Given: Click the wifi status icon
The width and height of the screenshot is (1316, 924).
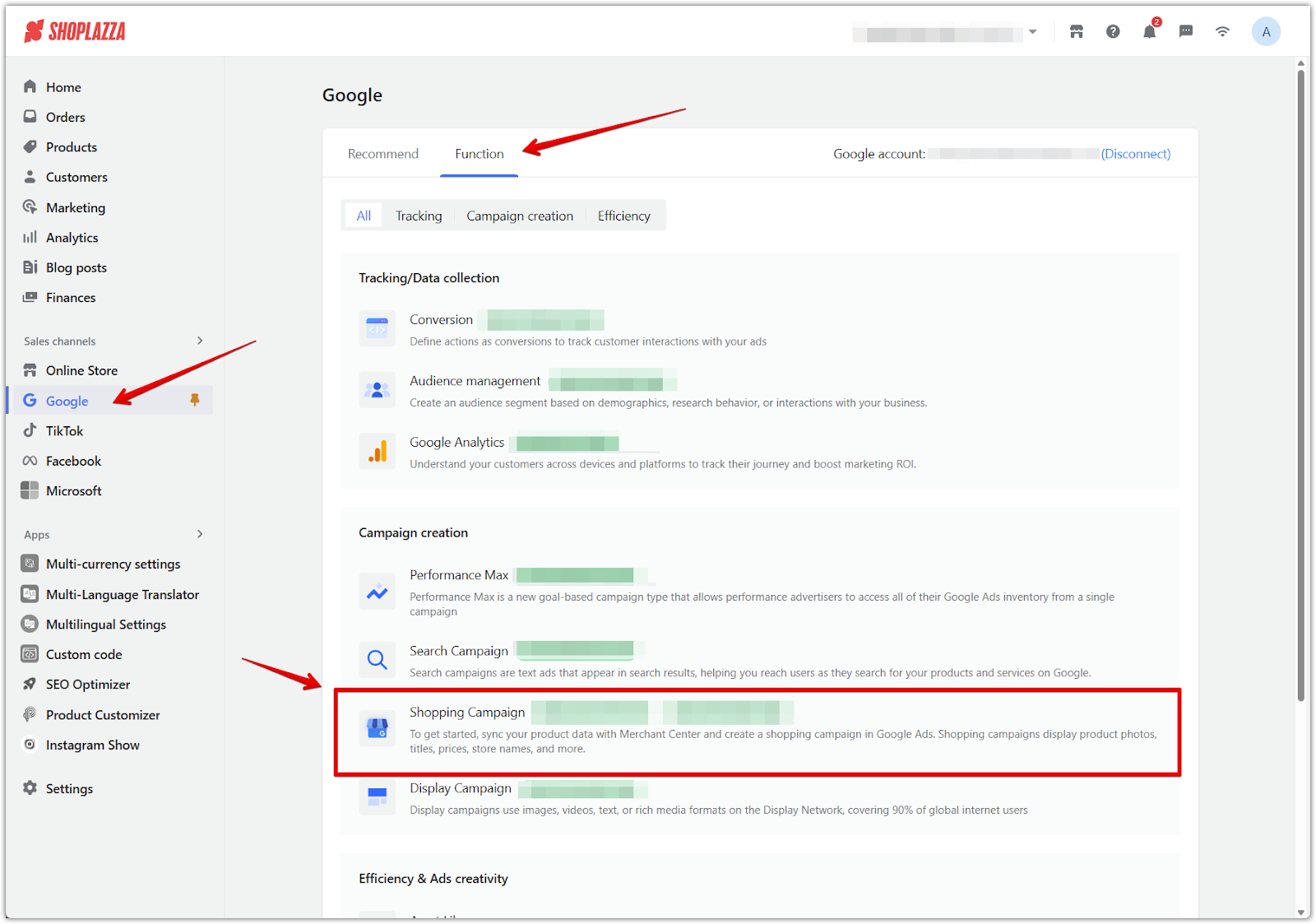Looking at the screenshot, I should coord(1222,31).
